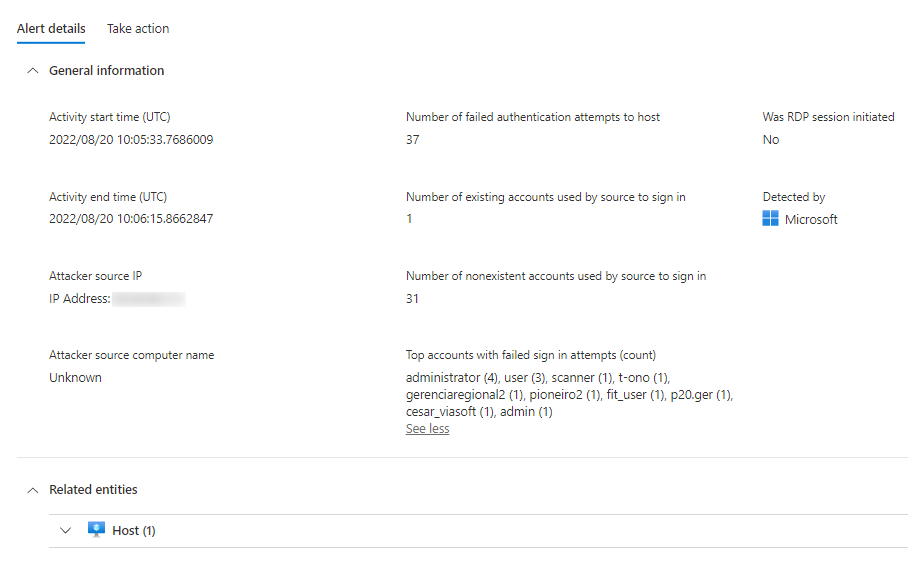The image size is (908, 568).
Task: Click the Host computer monitor icon
Action: (96, 530)
